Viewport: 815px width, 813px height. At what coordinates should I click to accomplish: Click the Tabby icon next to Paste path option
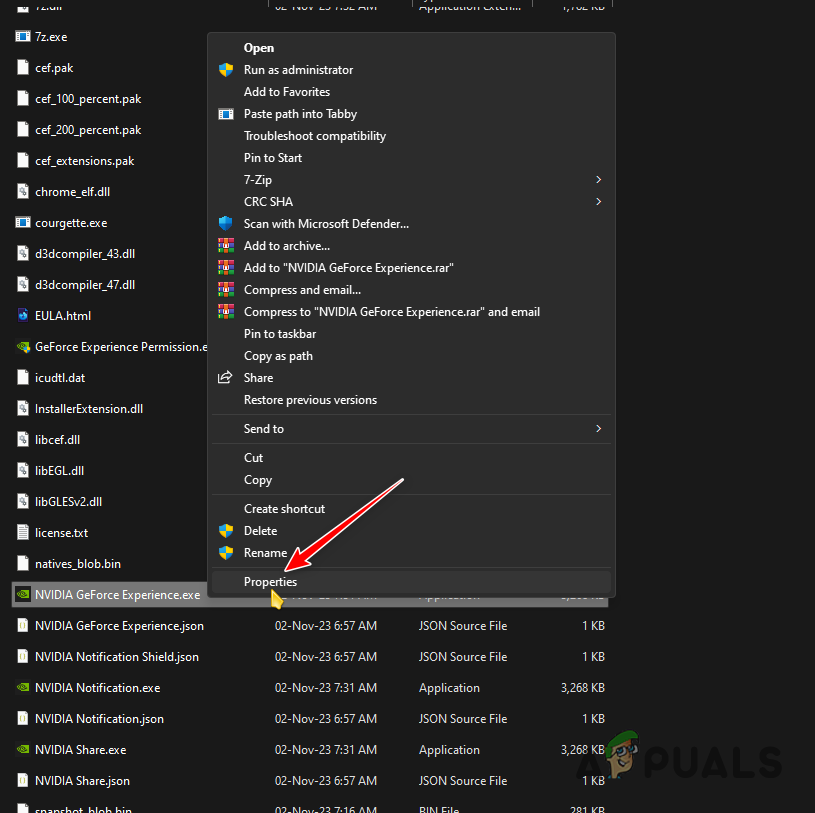226,114
